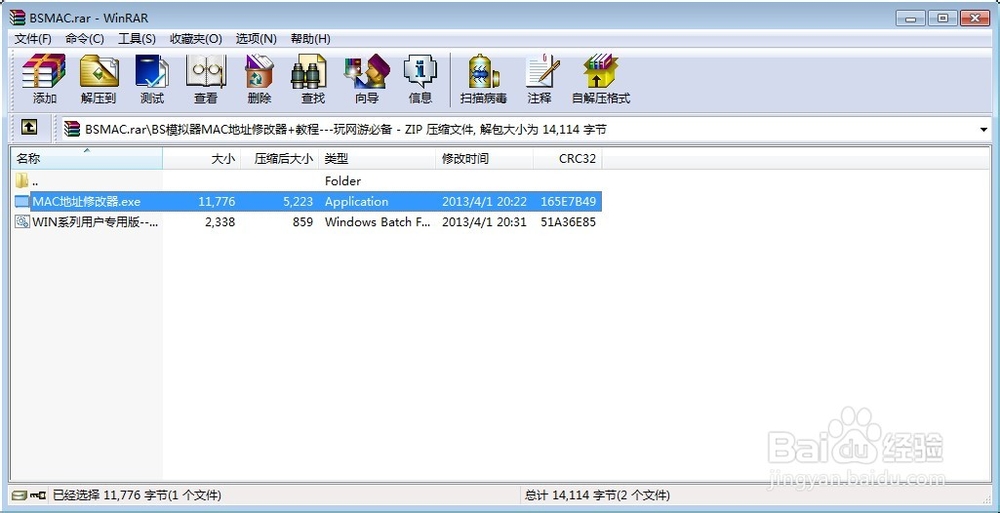This screenshot has width=1000, height=513.
Task: Select the WIN系列用户专用版 file name
Action: 96,222
